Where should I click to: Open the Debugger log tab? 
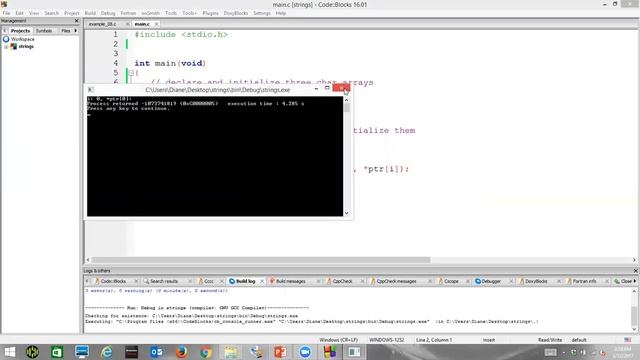[x=491, y=281]
